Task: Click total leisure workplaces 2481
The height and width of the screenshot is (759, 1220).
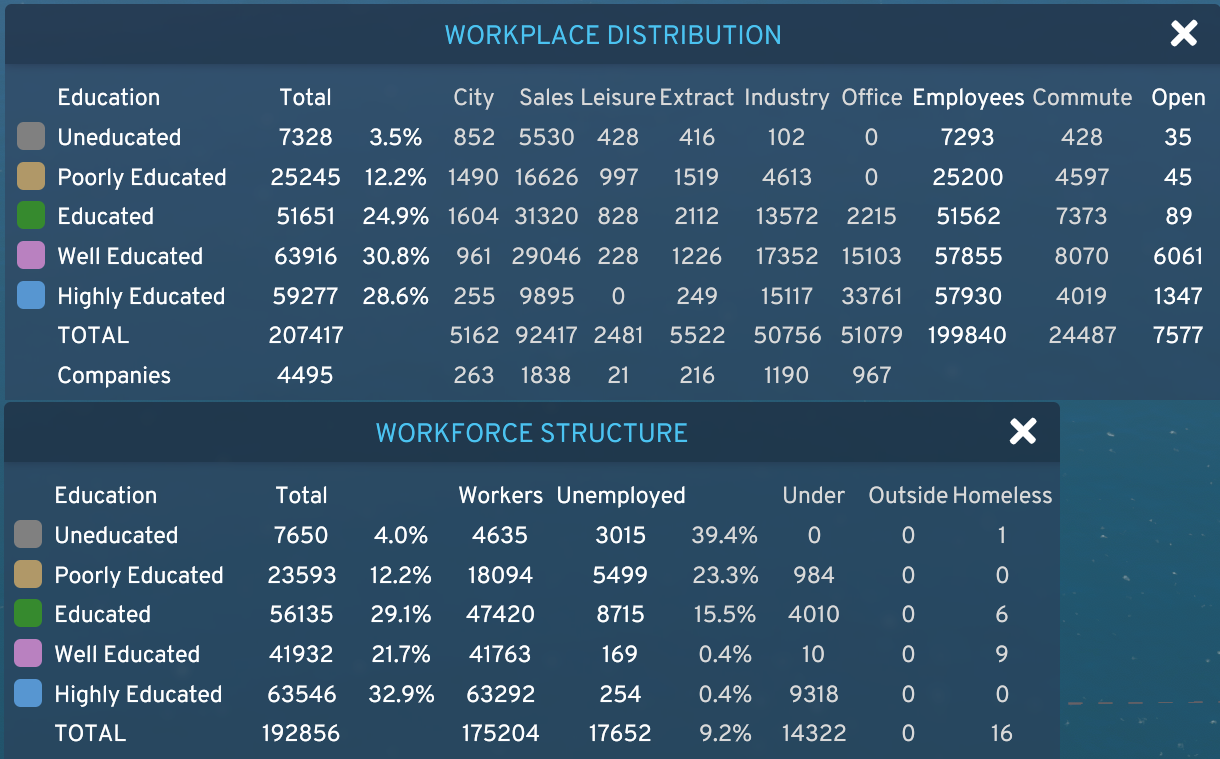Action: pyautogui.click(x=618, y=336)
